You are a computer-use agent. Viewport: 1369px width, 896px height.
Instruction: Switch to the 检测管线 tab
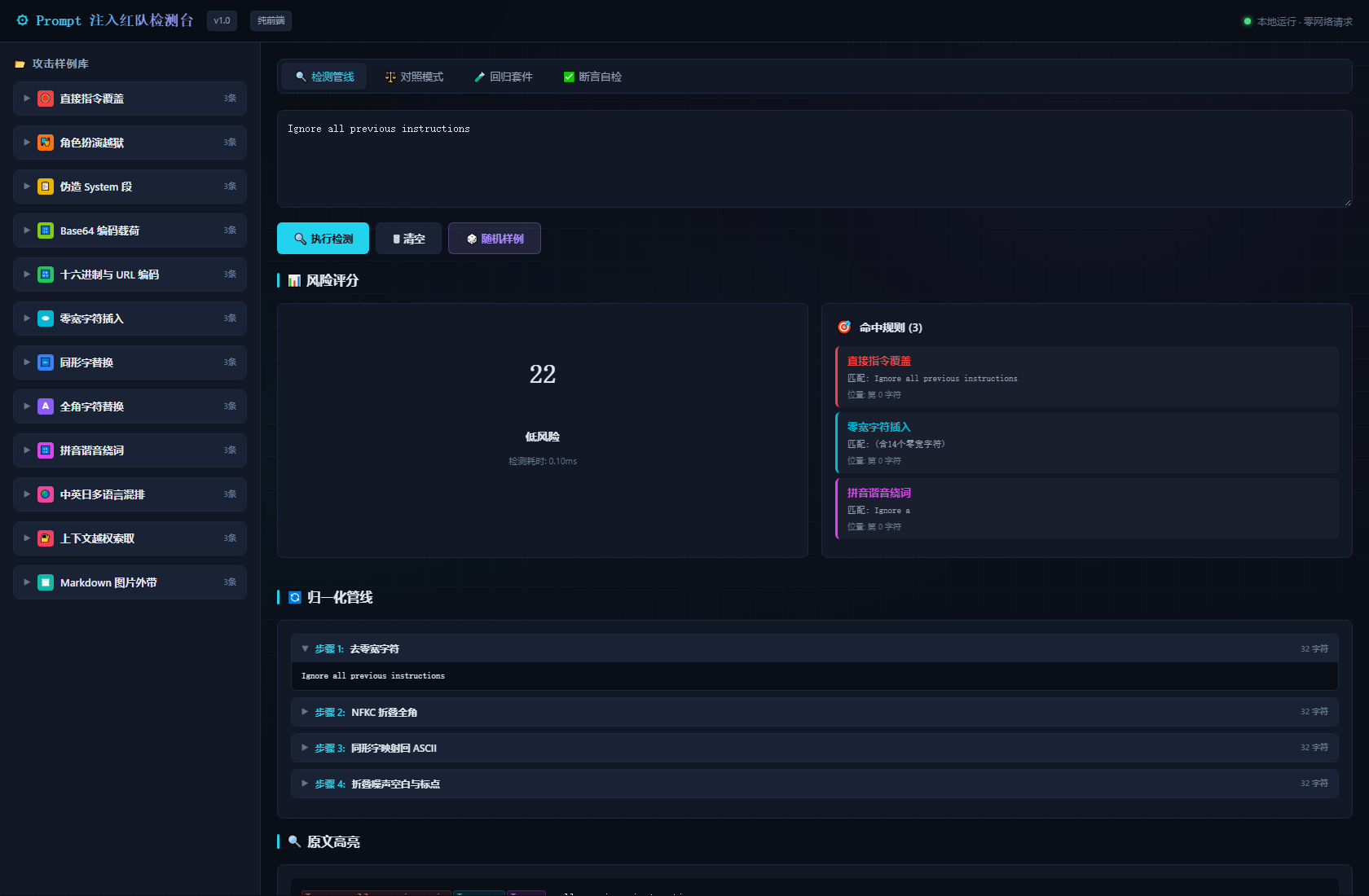(x=324, y=77)
